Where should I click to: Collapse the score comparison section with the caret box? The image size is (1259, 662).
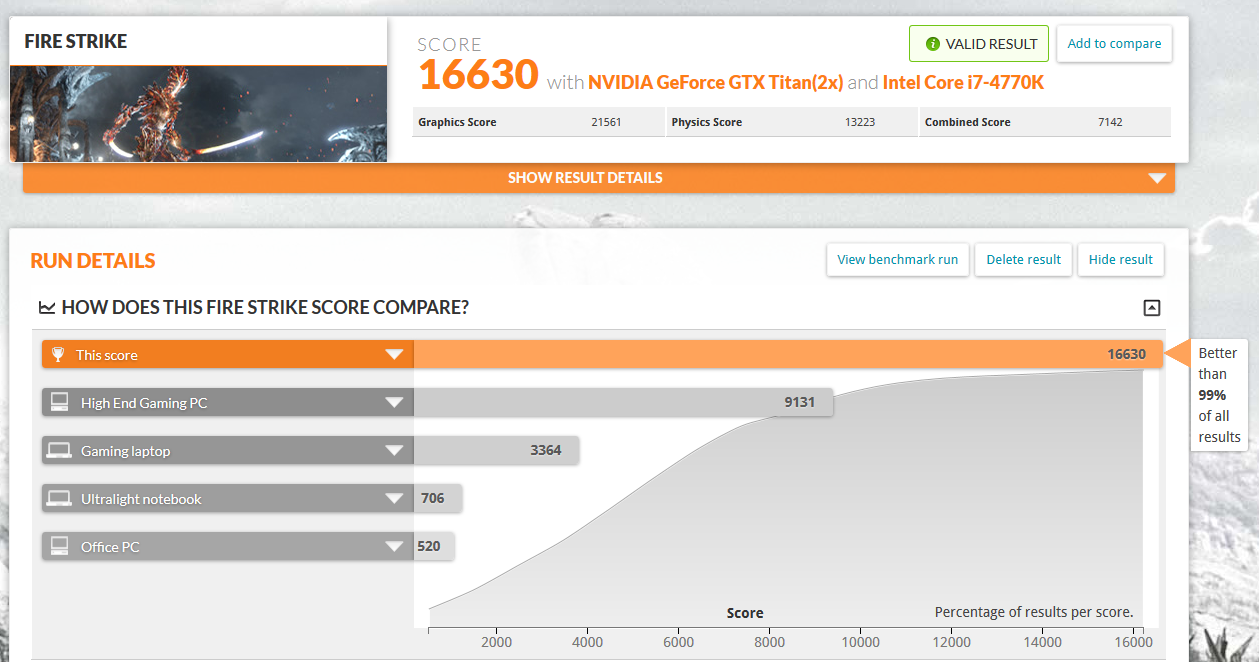point(1151,308)
